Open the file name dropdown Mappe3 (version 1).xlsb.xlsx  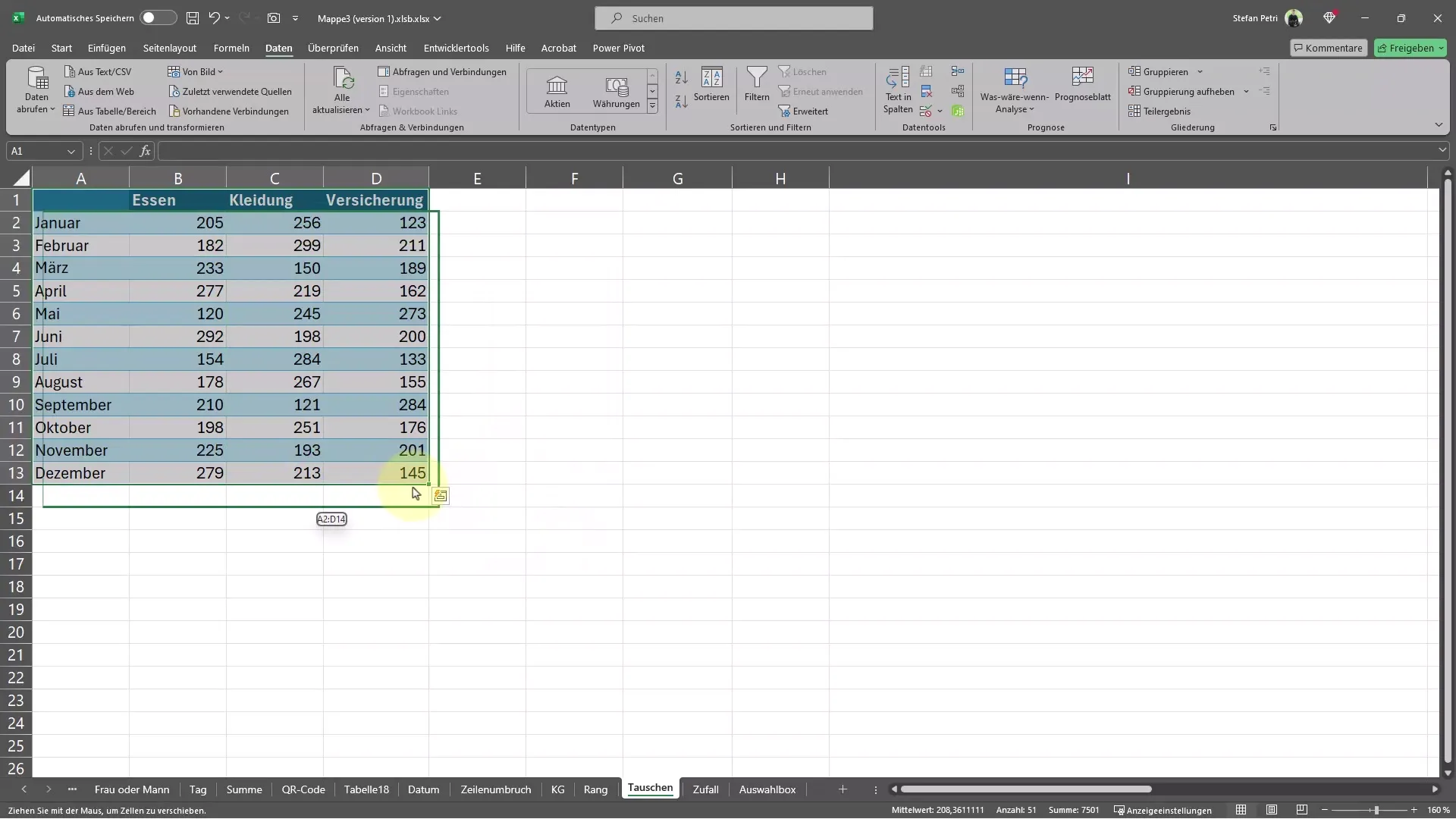(x=379, y=18)
